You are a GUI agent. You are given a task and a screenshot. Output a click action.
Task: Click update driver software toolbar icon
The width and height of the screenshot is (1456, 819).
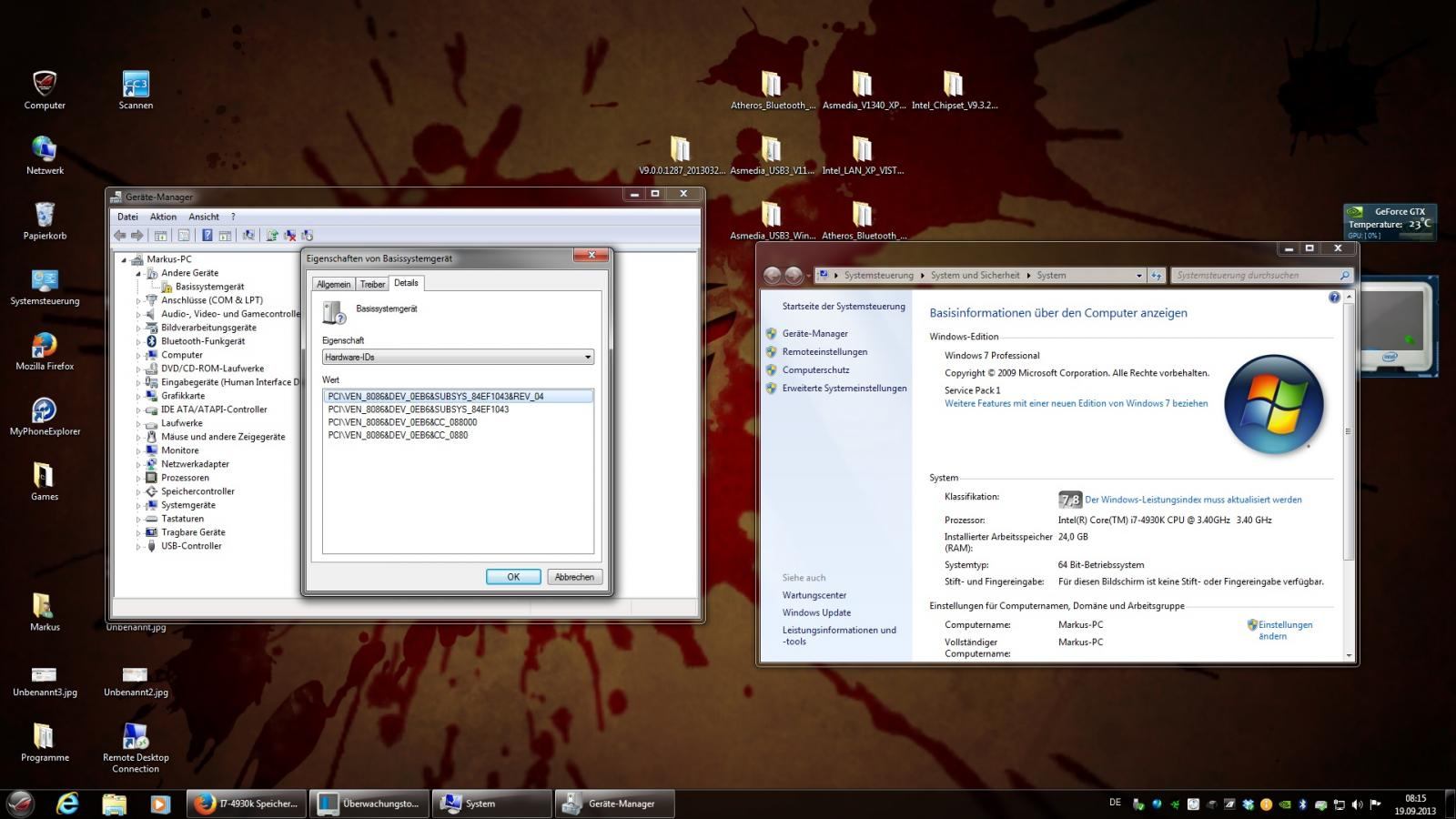(272, 236)
